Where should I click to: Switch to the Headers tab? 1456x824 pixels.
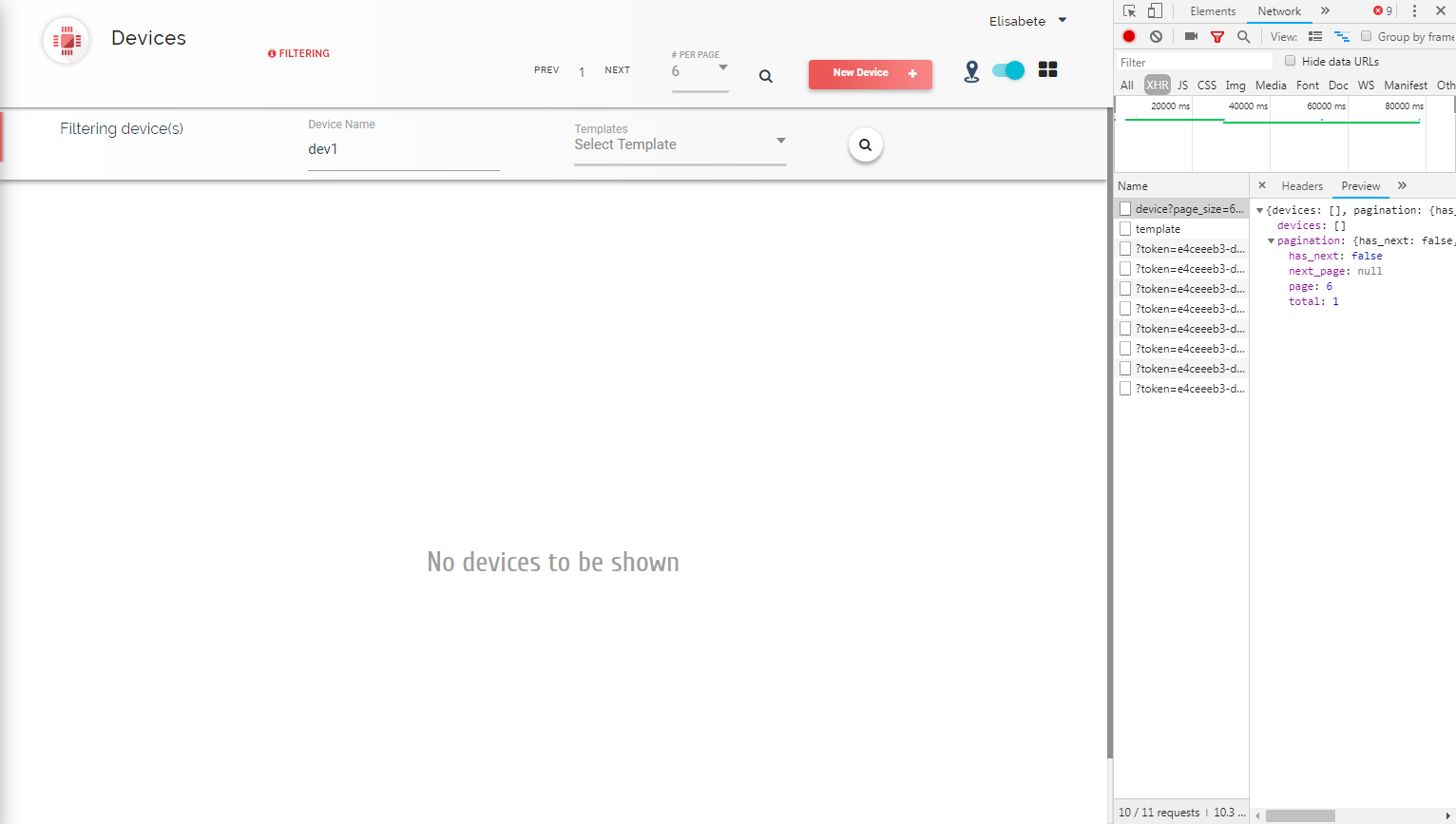1302,186
